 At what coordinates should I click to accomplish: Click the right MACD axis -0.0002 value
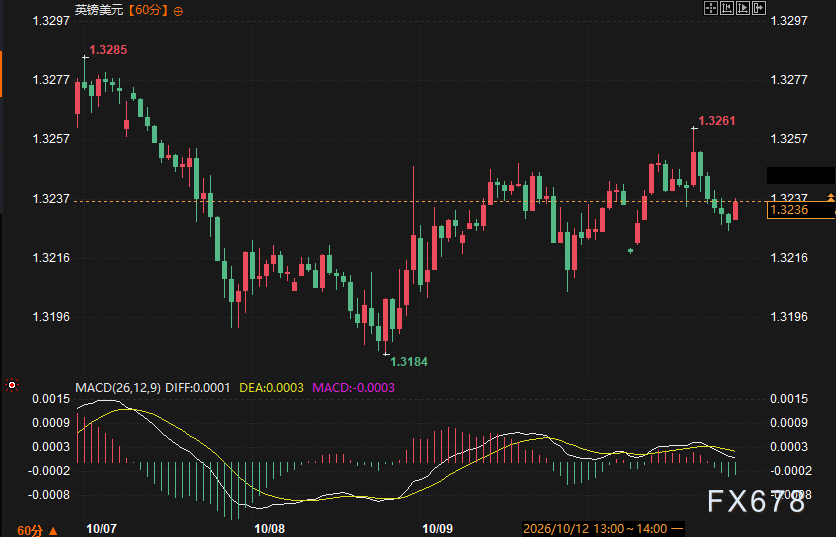pyautogui.click(x=791, y=471)
